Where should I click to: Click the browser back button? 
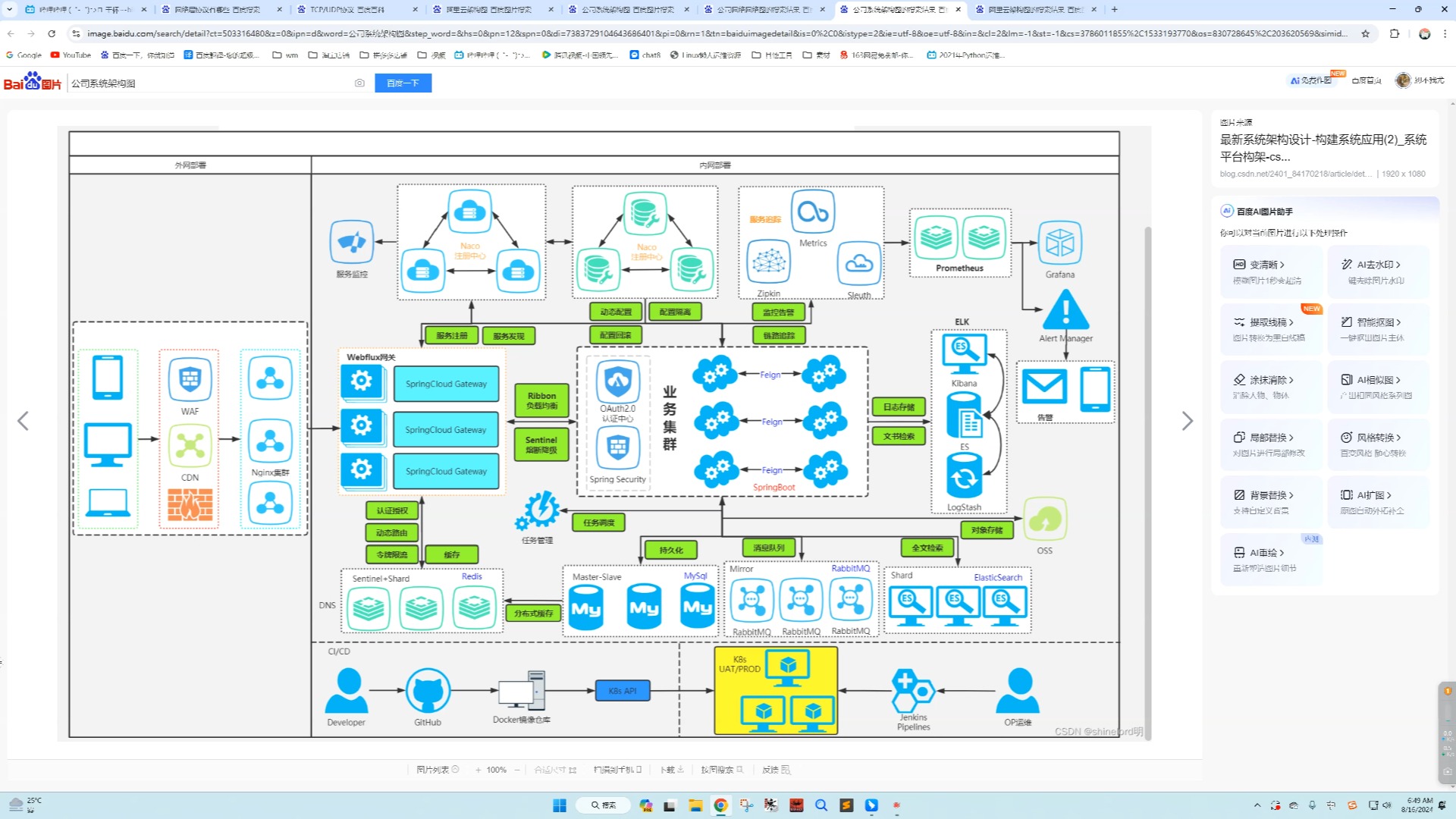[11, 33]
